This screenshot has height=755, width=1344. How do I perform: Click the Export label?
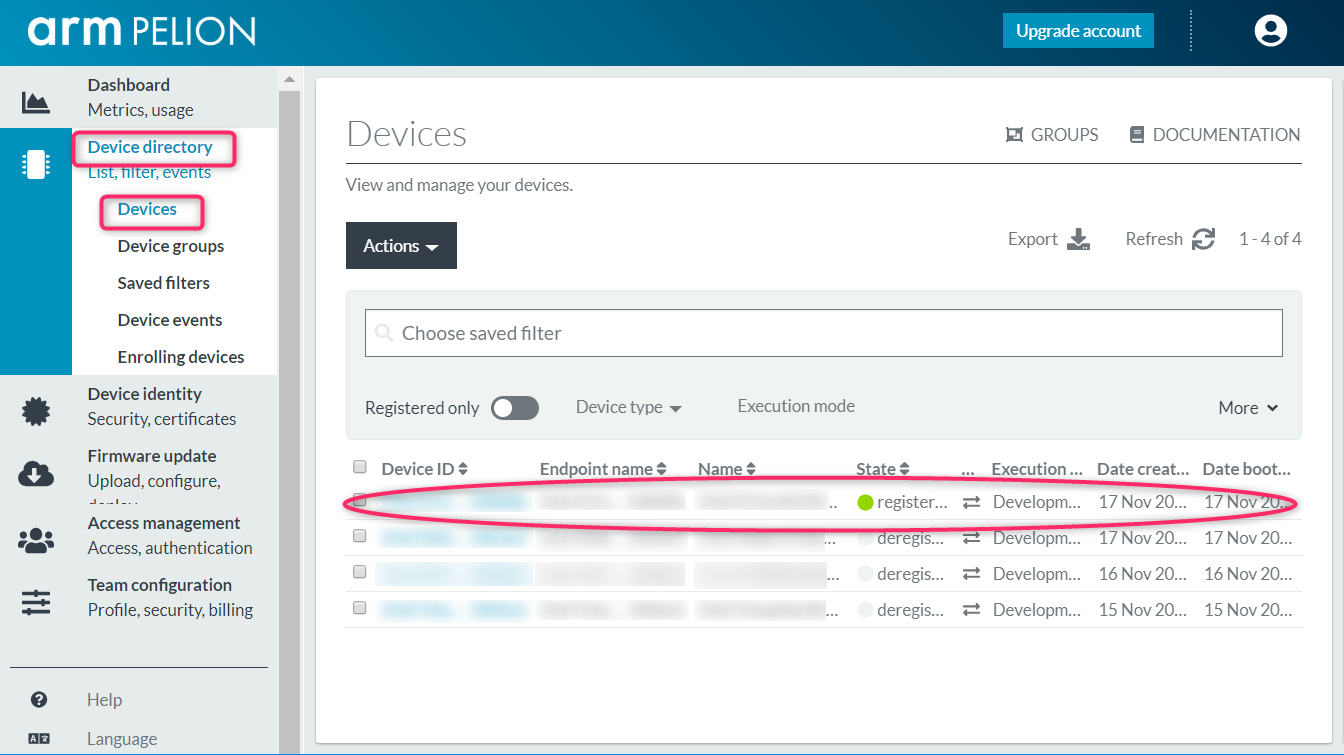[1033, 239]
